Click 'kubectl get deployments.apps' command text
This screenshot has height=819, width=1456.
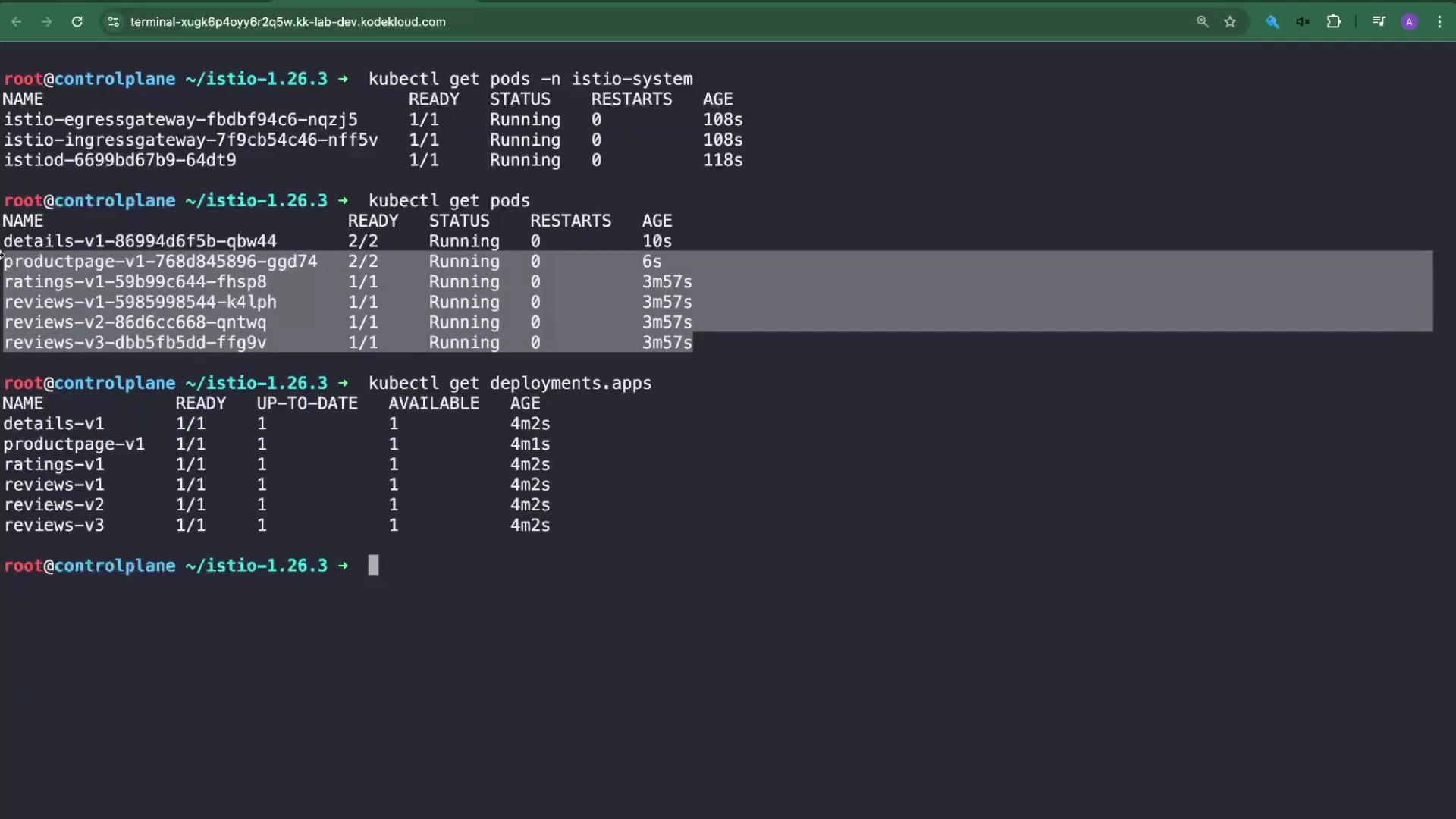510,383
